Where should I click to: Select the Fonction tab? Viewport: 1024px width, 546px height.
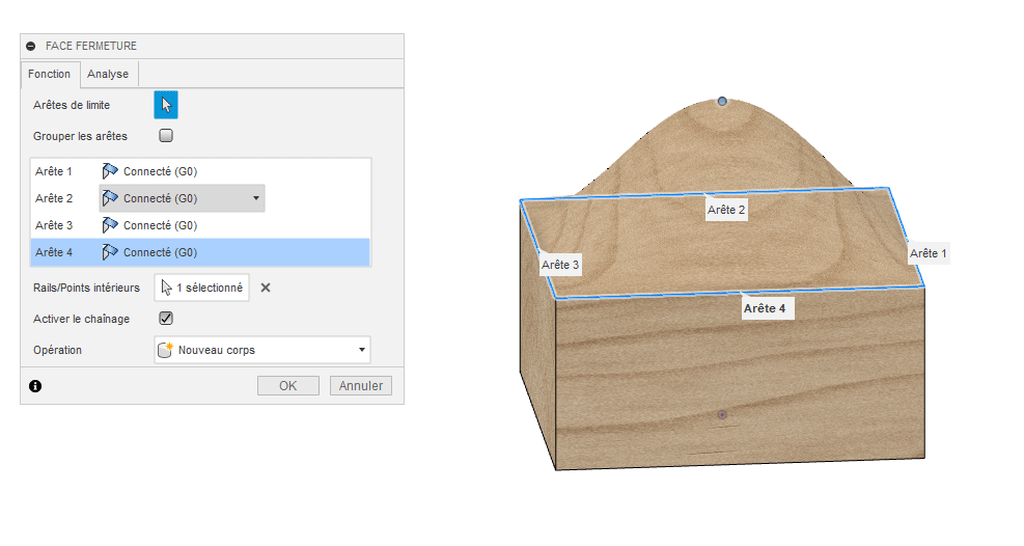point(50,74)
